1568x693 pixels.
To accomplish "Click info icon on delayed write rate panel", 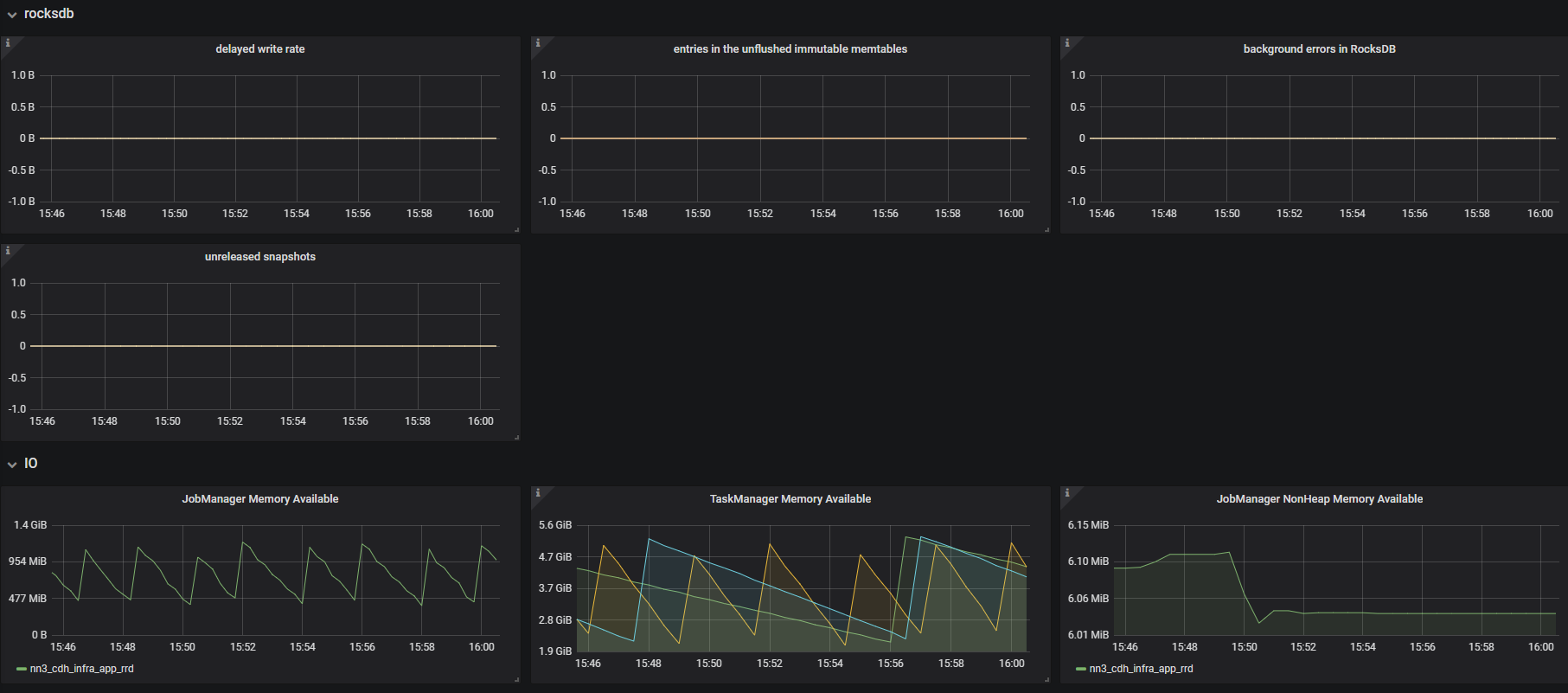I will 7,42.
